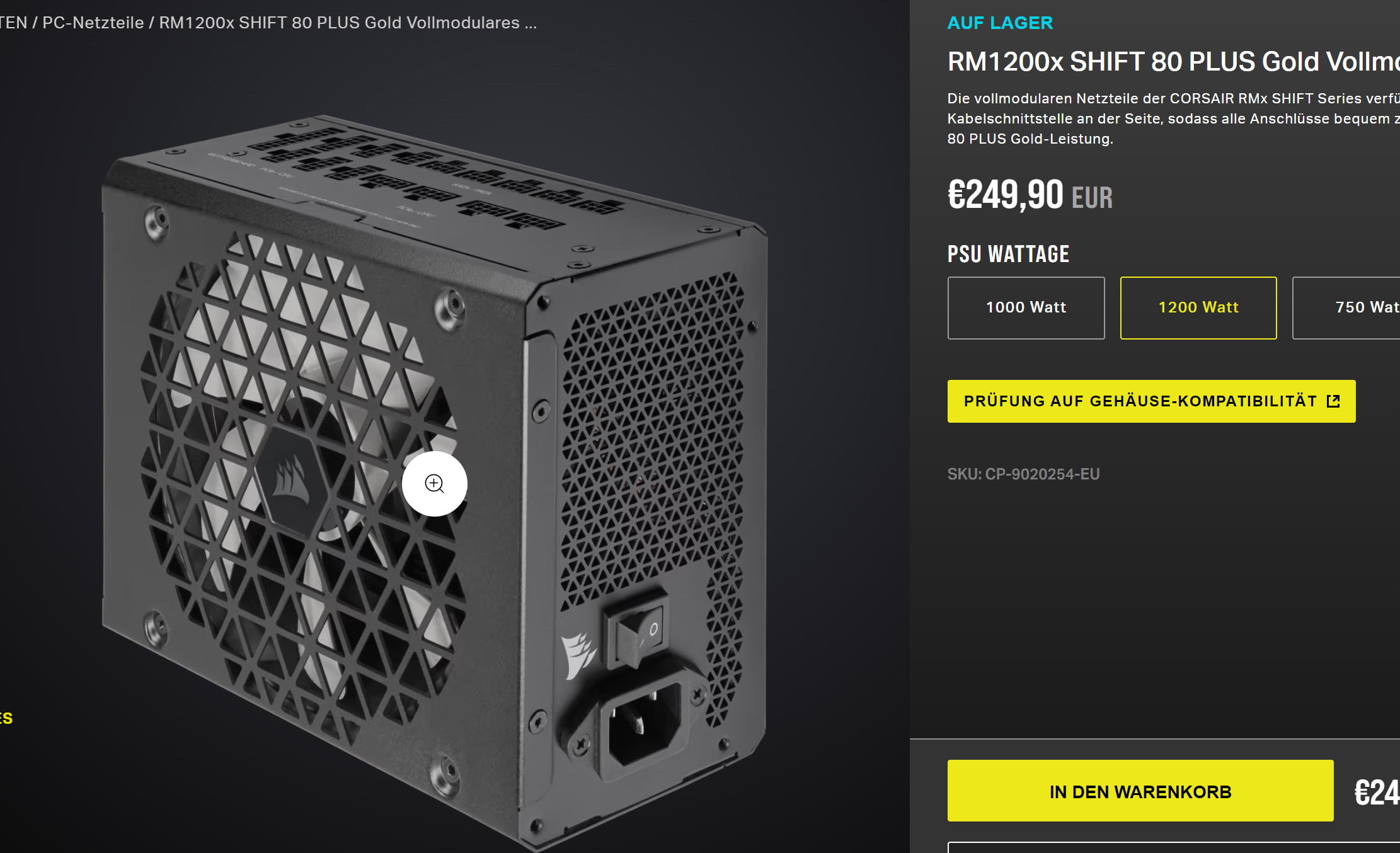Click the truncated 'TEN' breadcrumb link
The image size is (1400, 853).
14,23
